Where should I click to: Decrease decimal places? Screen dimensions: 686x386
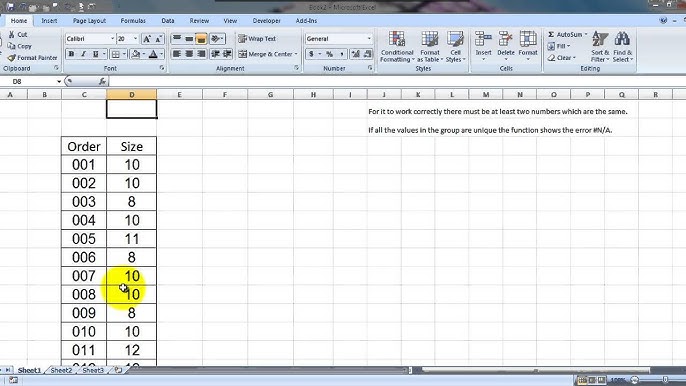click(x=368, y=54)
